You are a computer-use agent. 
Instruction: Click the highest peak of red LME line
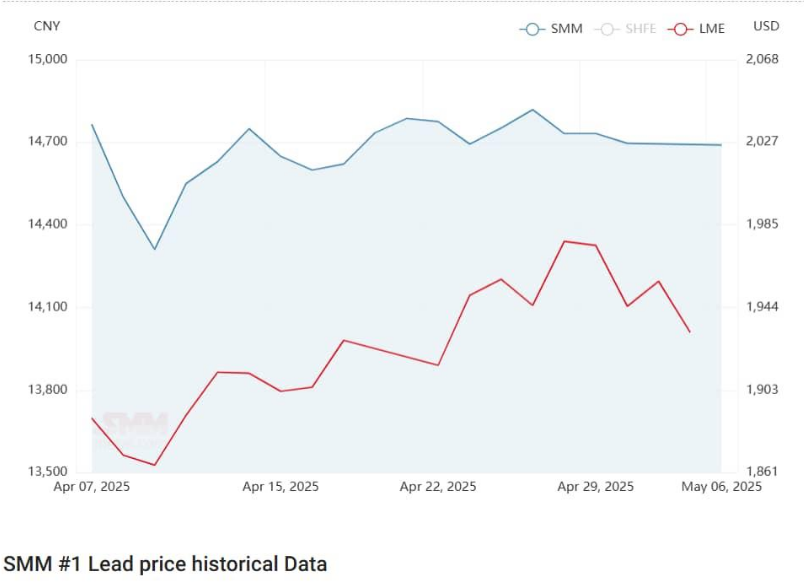coord(564,241)
